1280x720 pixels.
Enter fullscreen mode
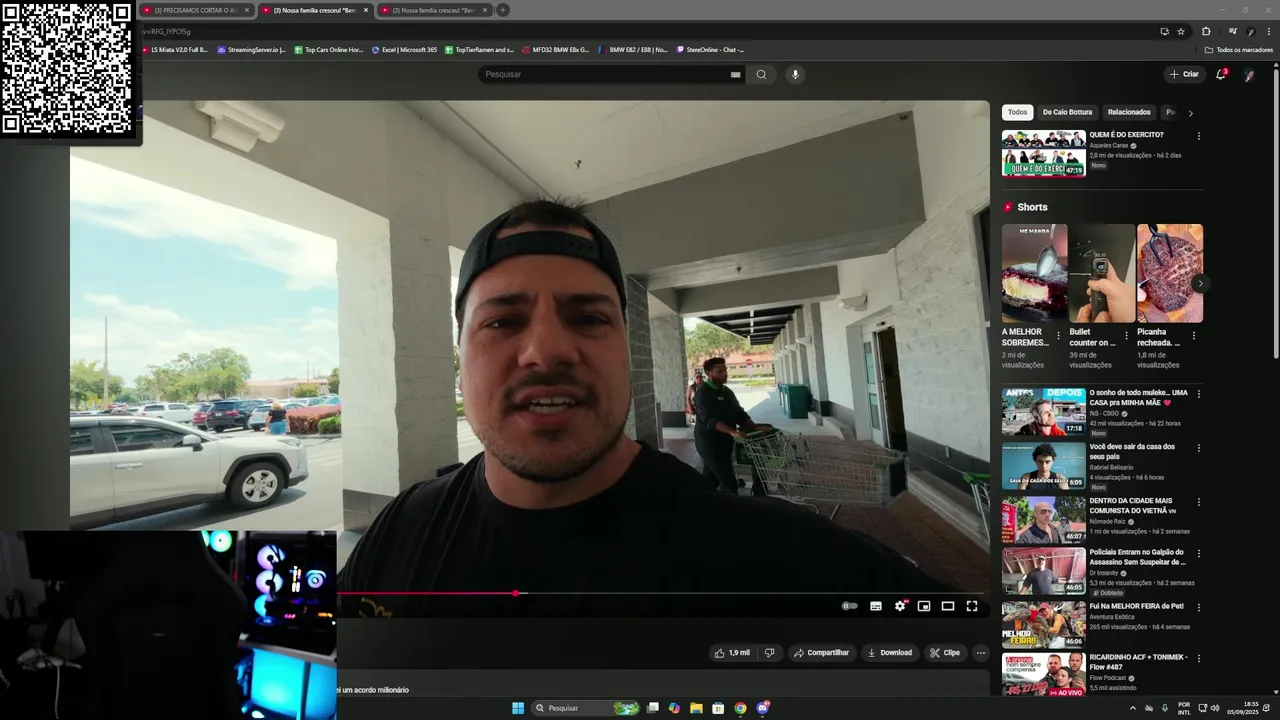pos(972,606)
